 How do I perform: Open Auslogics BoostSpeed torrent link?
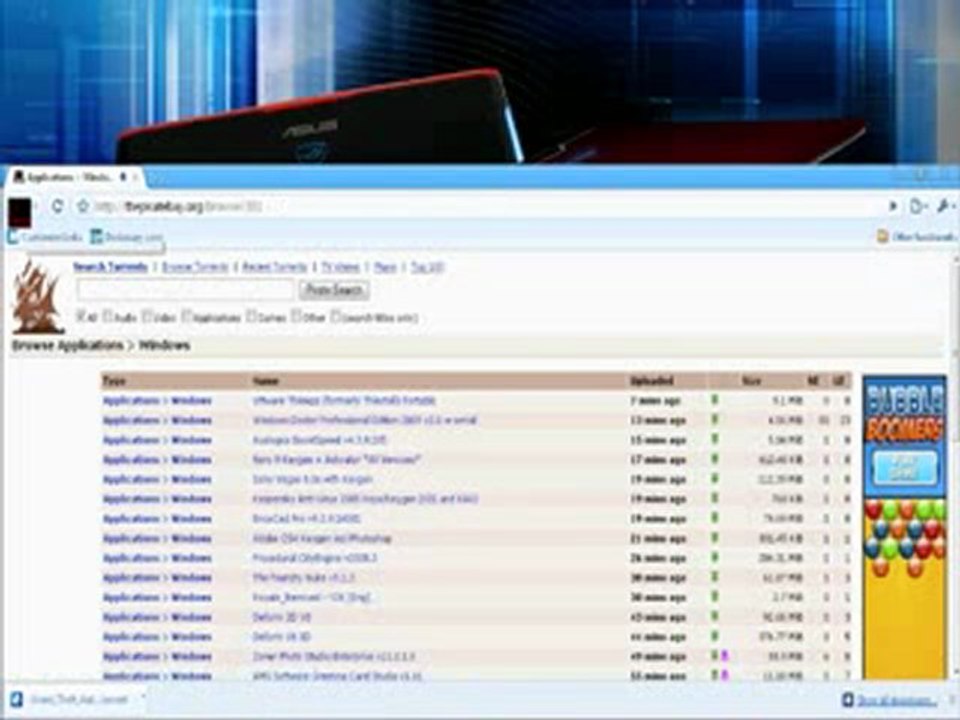pos(319,440)
